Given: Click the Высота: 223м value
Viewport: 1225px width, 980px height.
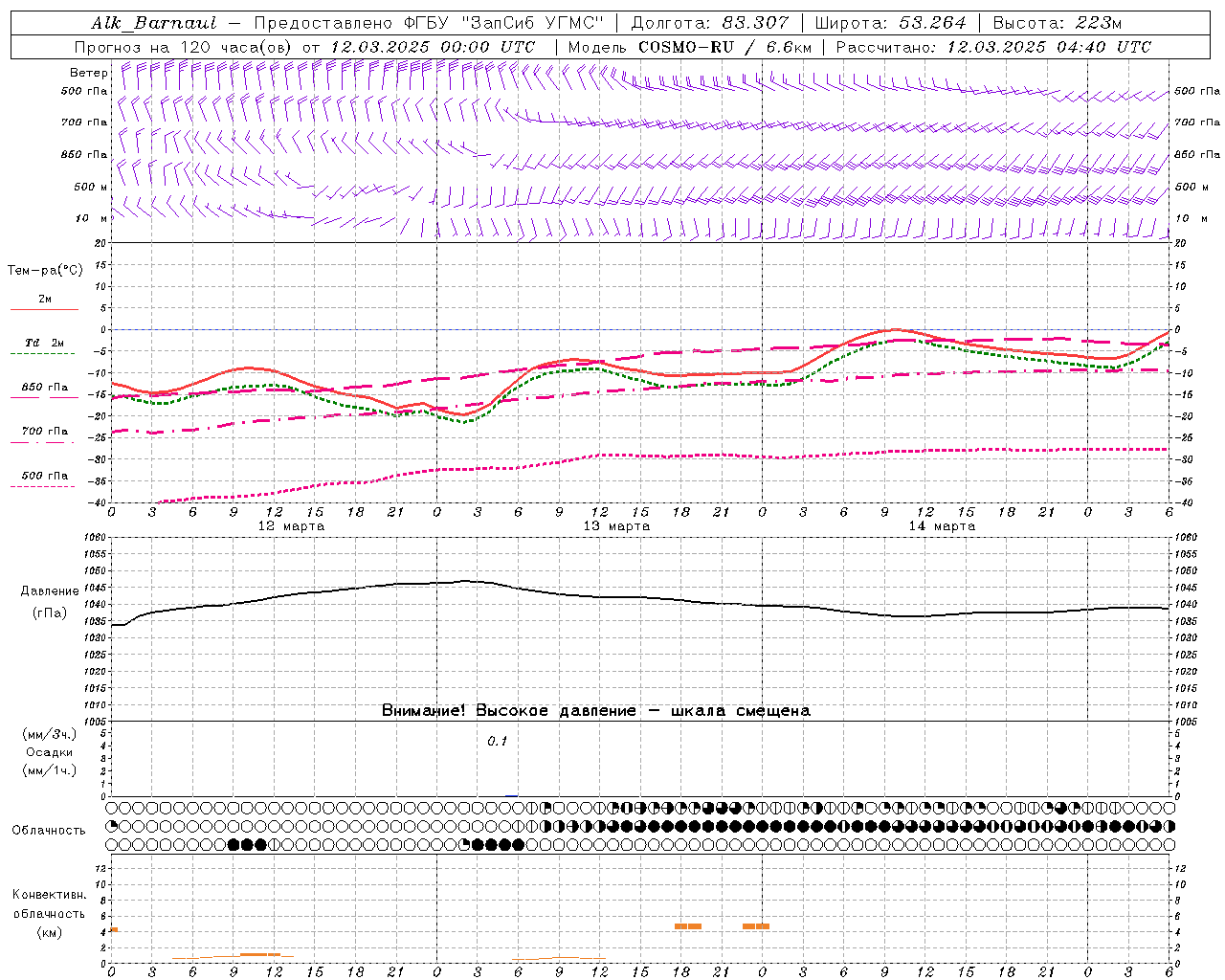Looking at the screenshot, I should click(x=1057, y=23).
